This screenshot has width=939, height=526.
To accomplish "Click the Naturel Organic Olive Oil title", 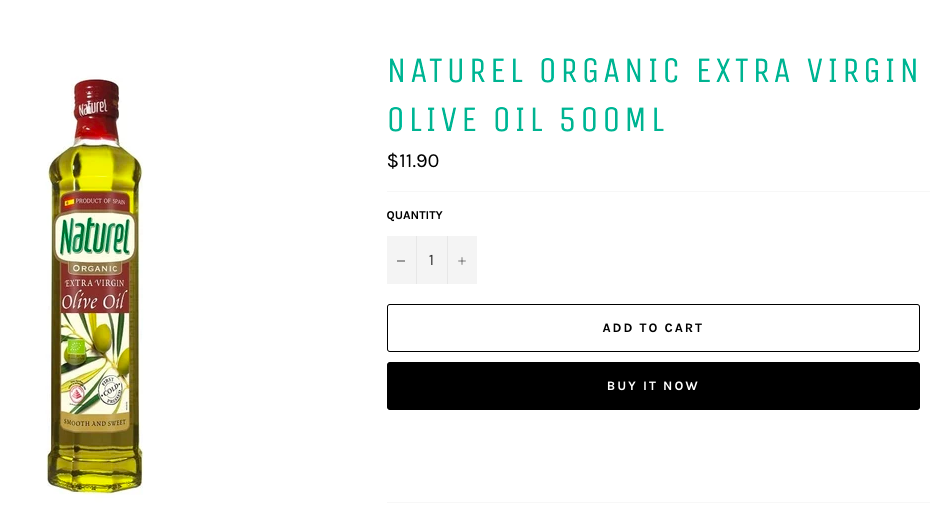I will (653, 95).
